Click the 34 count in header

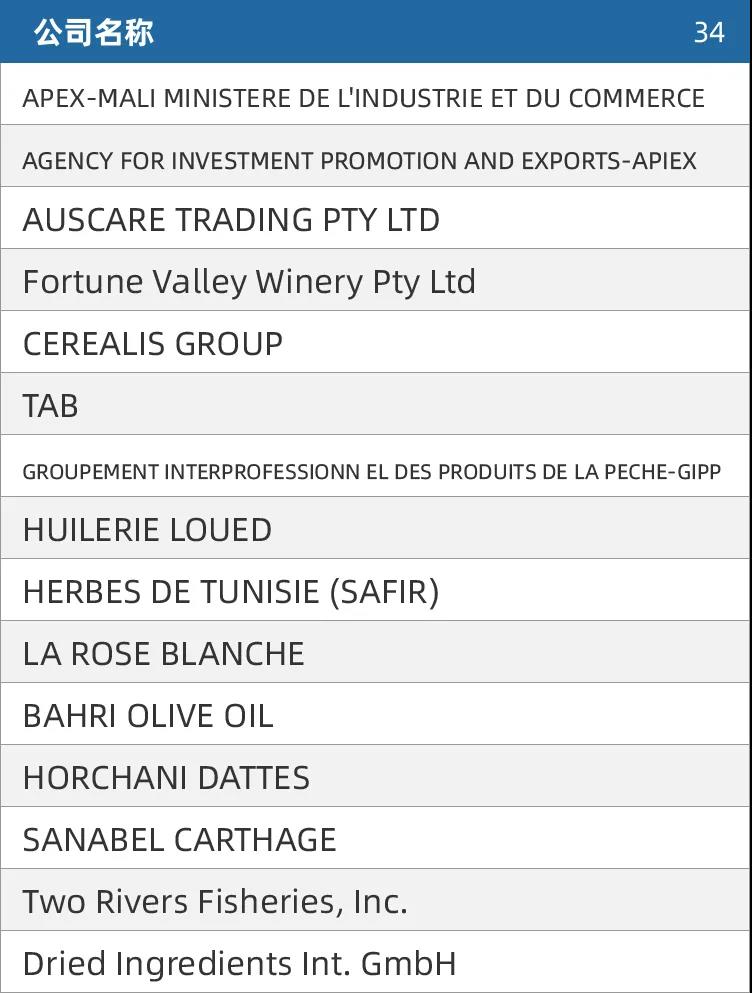709,32
